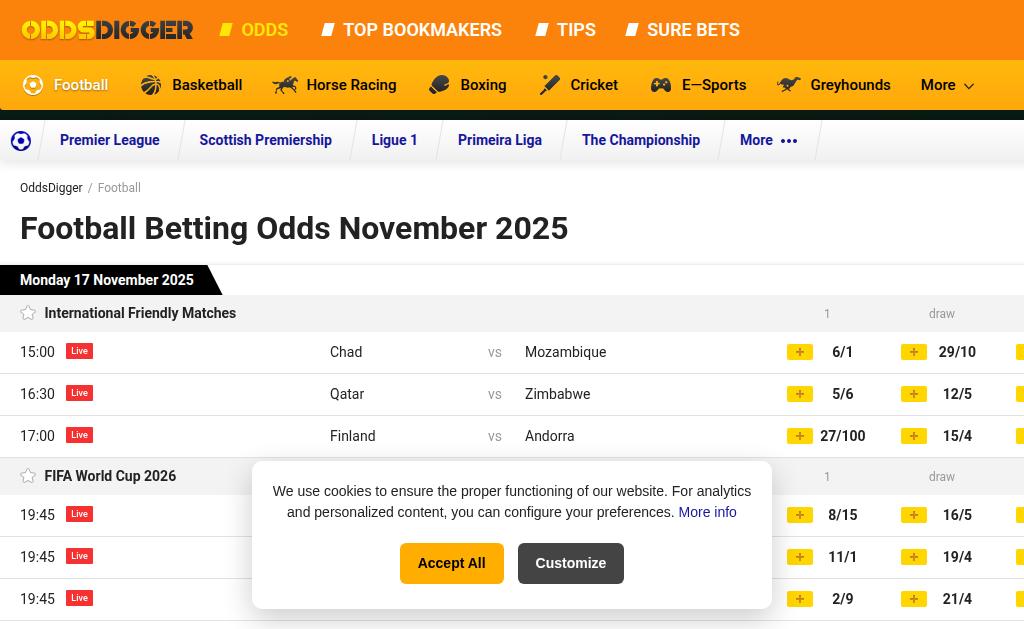Expand the More sports dropdown

pyautogui.click(x=947, y=85)
